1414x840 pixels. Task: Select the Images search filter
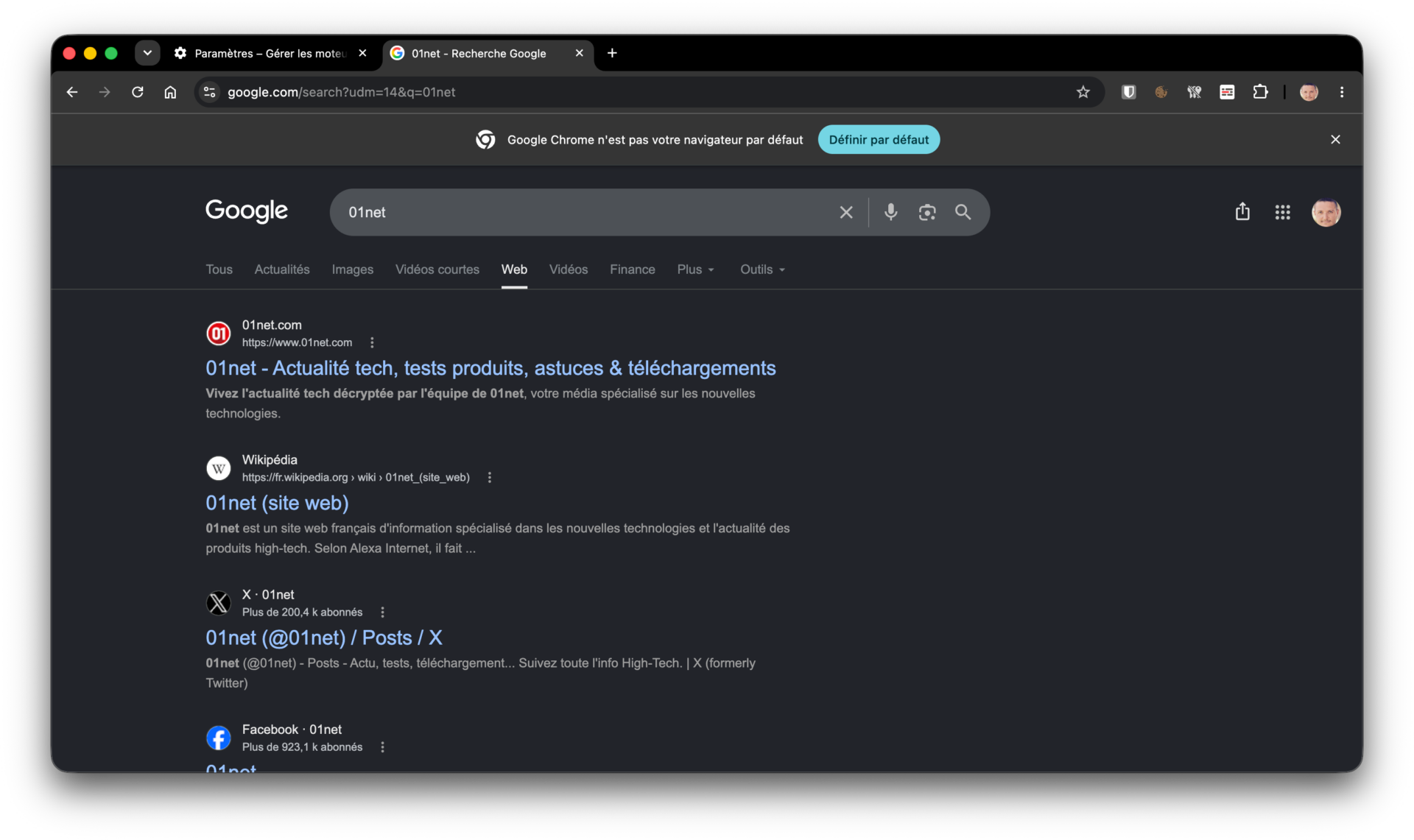[352, 269]
